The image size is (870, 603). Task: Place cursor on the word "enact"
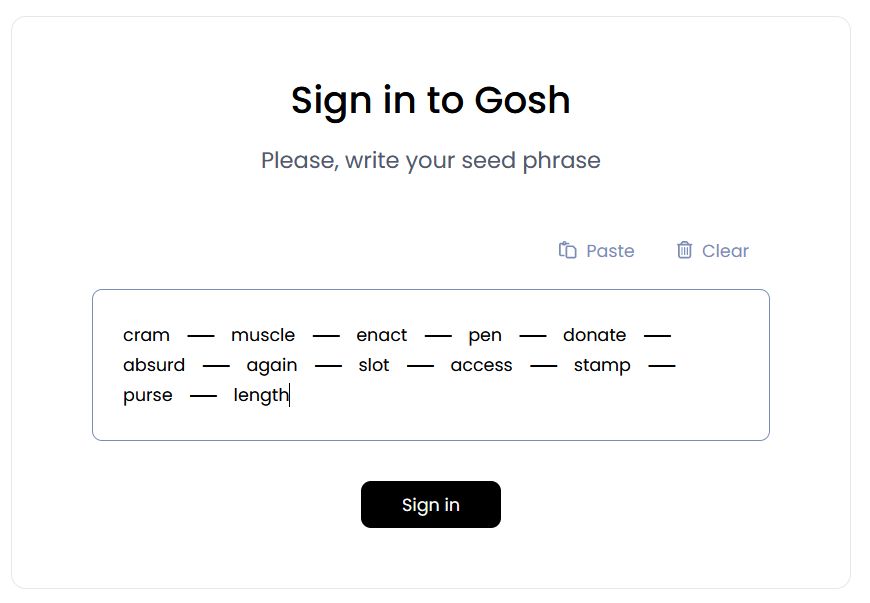382,335
